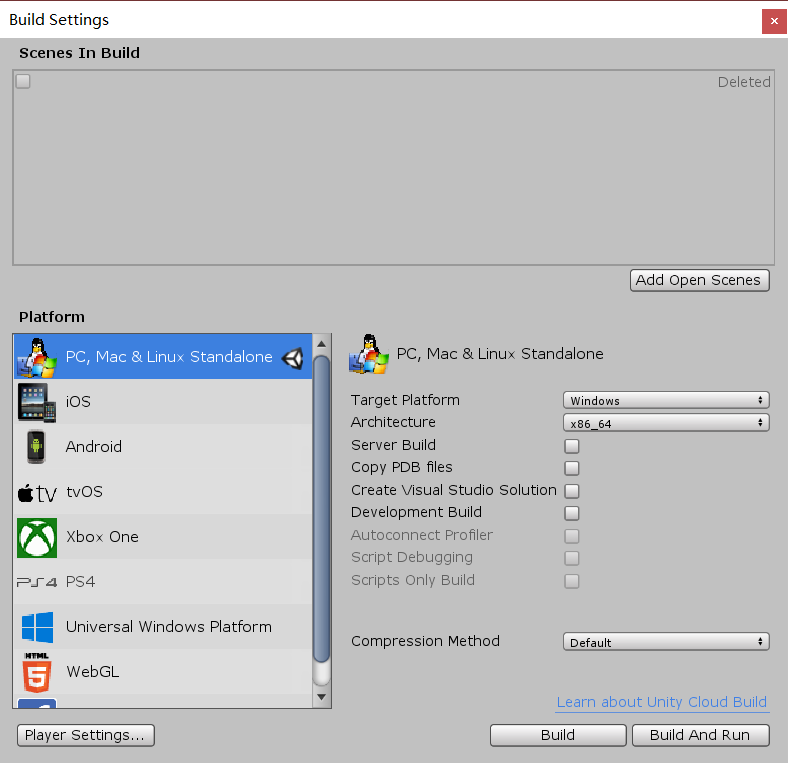Click the WebGL HTML5 icon
Screen dimensions: 788x763
[37, 672]
